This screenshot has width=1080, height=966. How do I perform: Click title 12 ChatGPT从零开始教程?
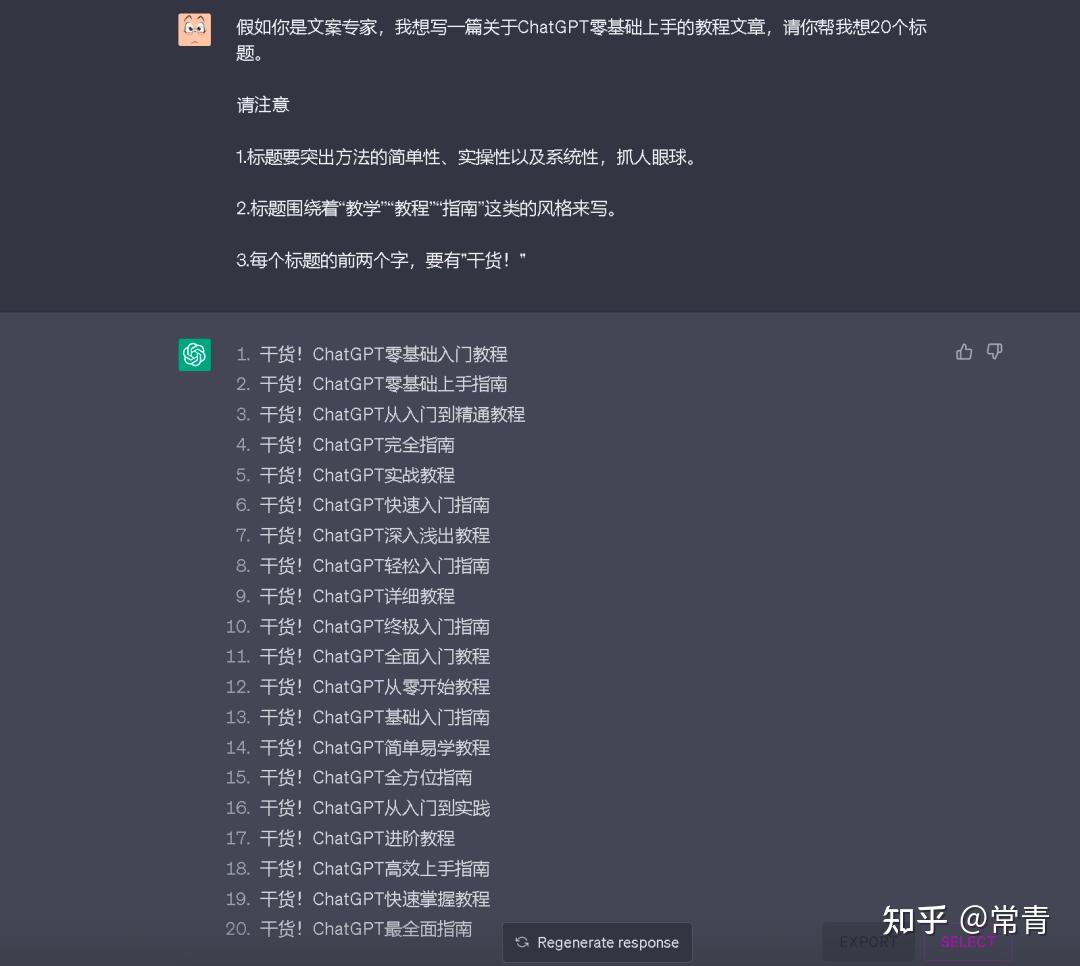tap(375, 687)
